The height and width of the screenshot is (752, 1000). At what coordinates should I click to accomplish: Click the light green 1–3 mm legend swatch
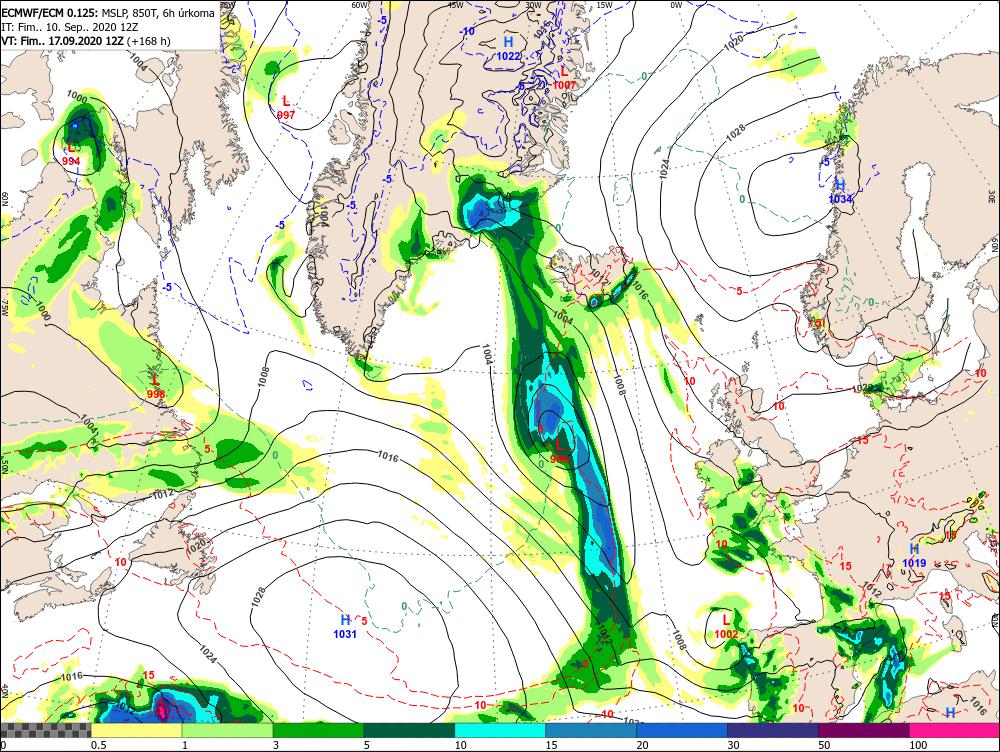pyautogui.click(x=227, y=730)
